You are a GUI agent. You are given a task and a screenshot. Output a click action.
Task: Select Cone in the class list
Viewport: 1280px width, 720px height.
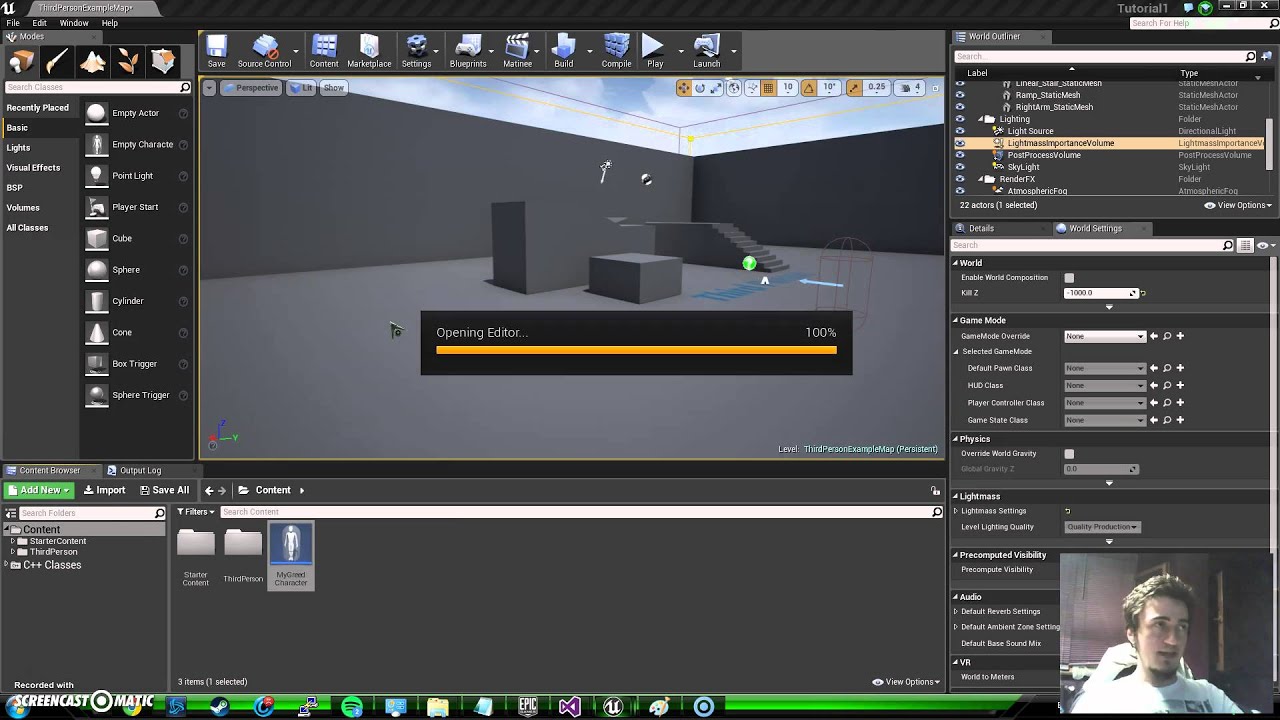point(137,332)
